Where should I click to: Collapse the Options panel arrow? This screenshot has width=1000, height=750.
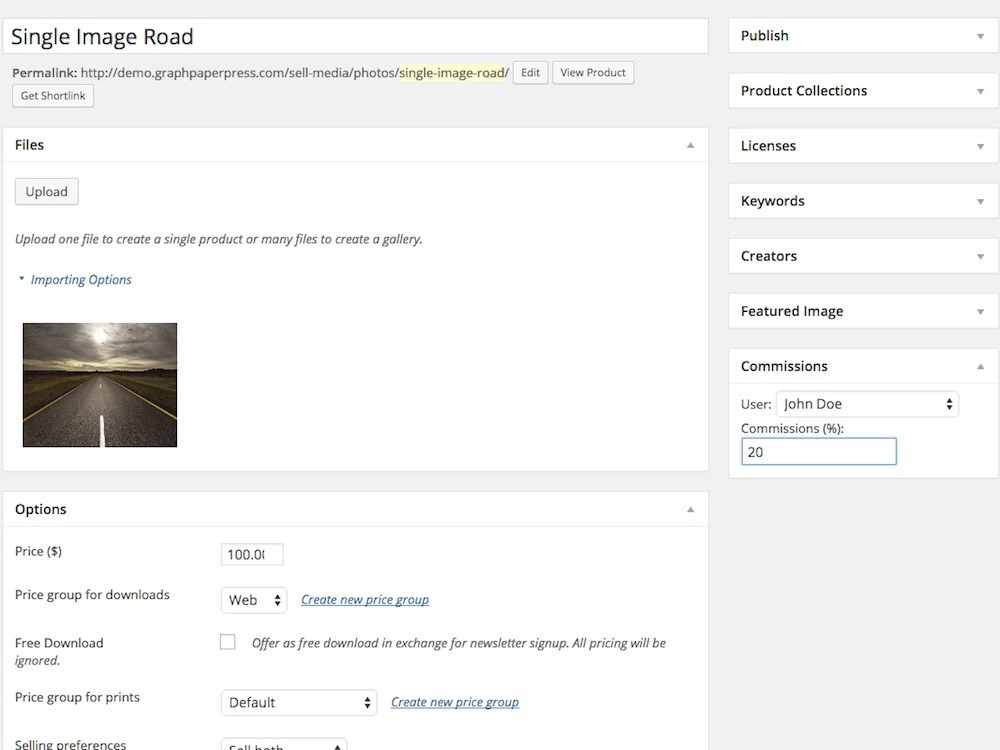click(690, 509)
